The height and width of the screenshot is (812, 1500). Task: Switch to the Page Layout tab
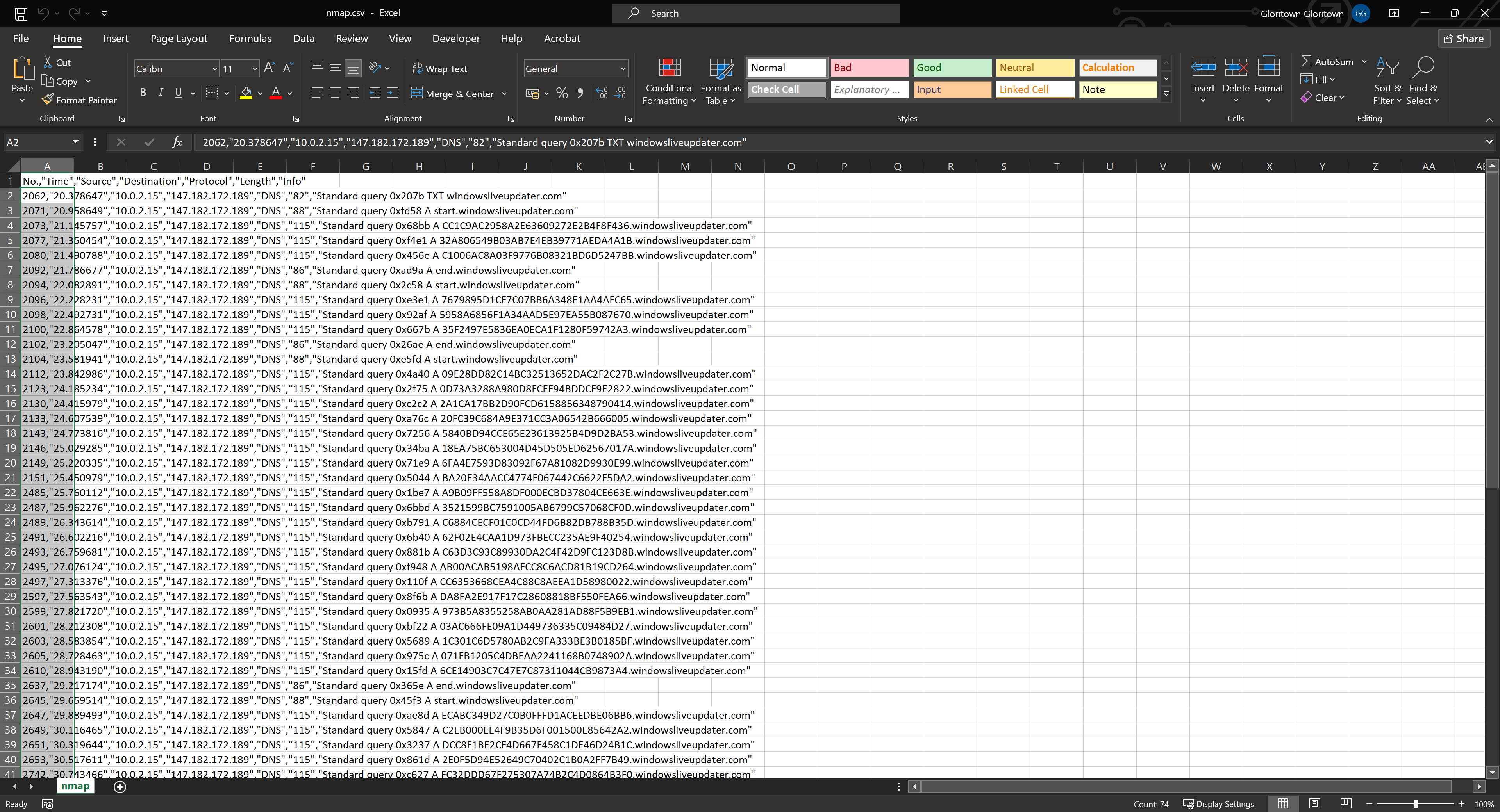tap(179, 38)
